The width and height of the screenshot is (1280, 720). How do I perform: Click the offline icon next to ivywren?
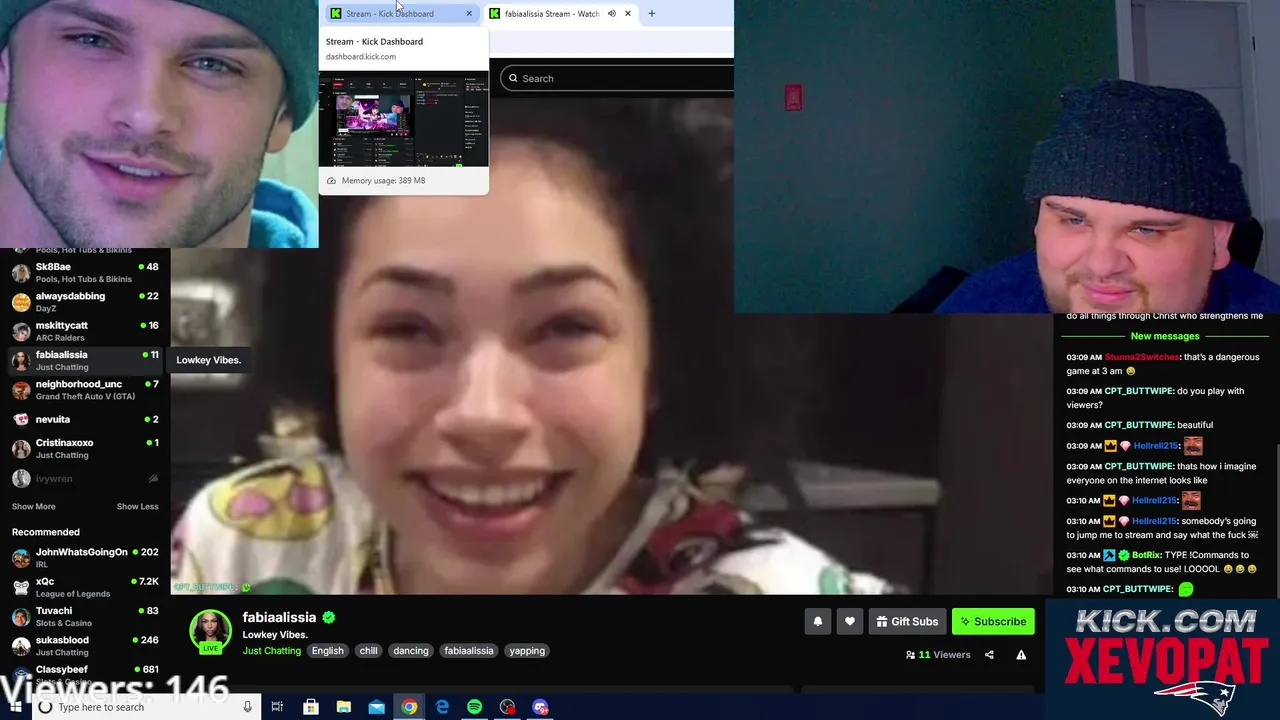click(x=153, y=479)
